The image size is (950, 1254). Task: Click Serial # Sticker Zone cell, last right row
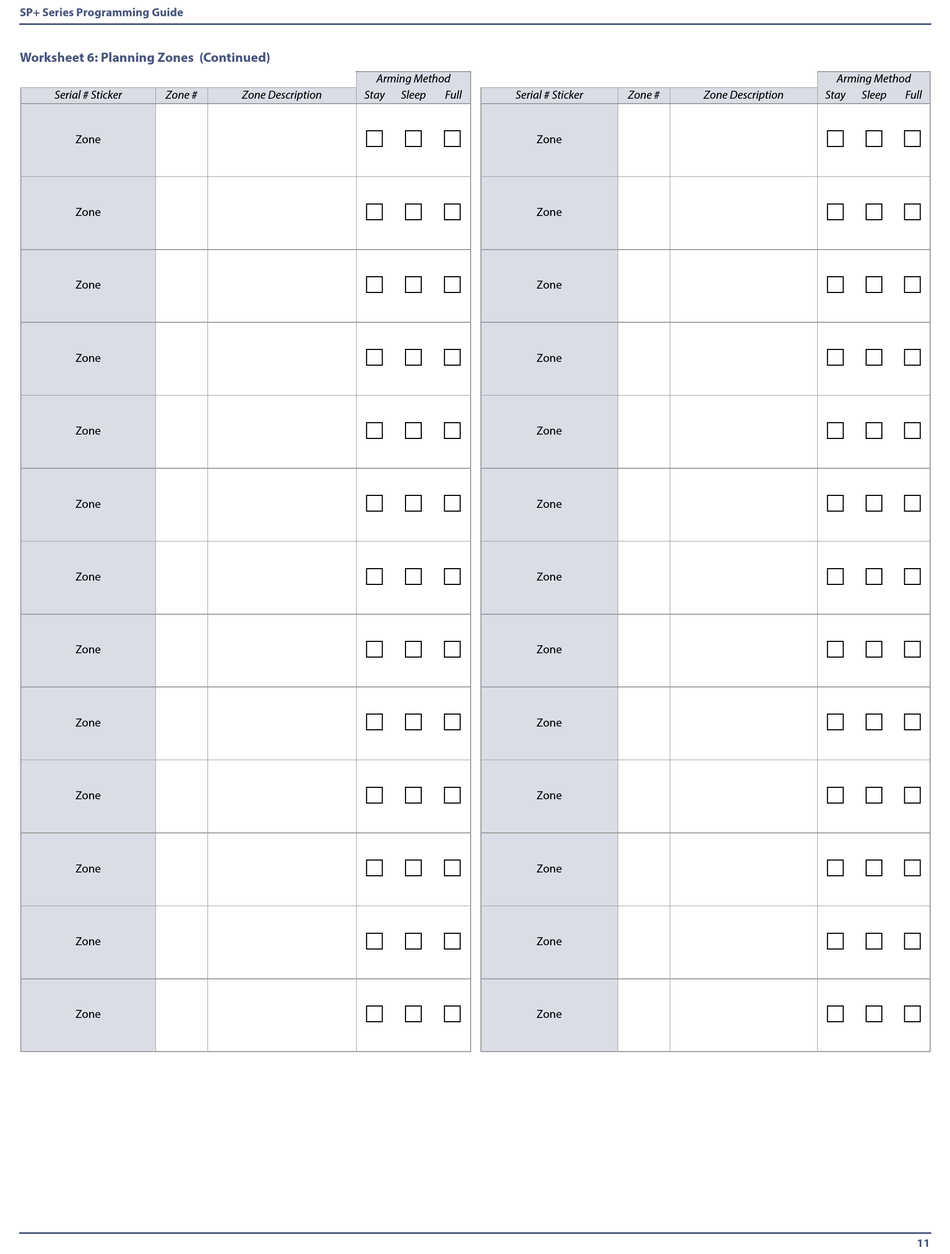549,1015
